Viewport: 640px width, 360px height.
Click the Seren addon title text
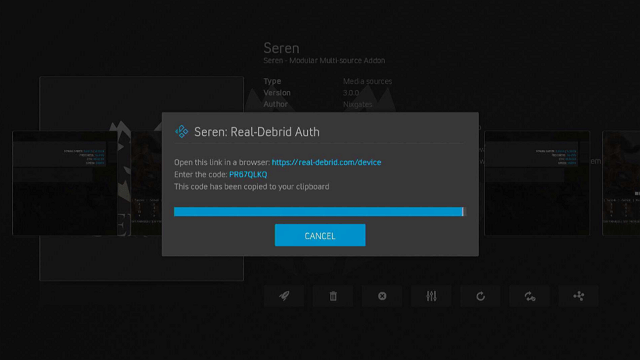click(x=281, y=48)
